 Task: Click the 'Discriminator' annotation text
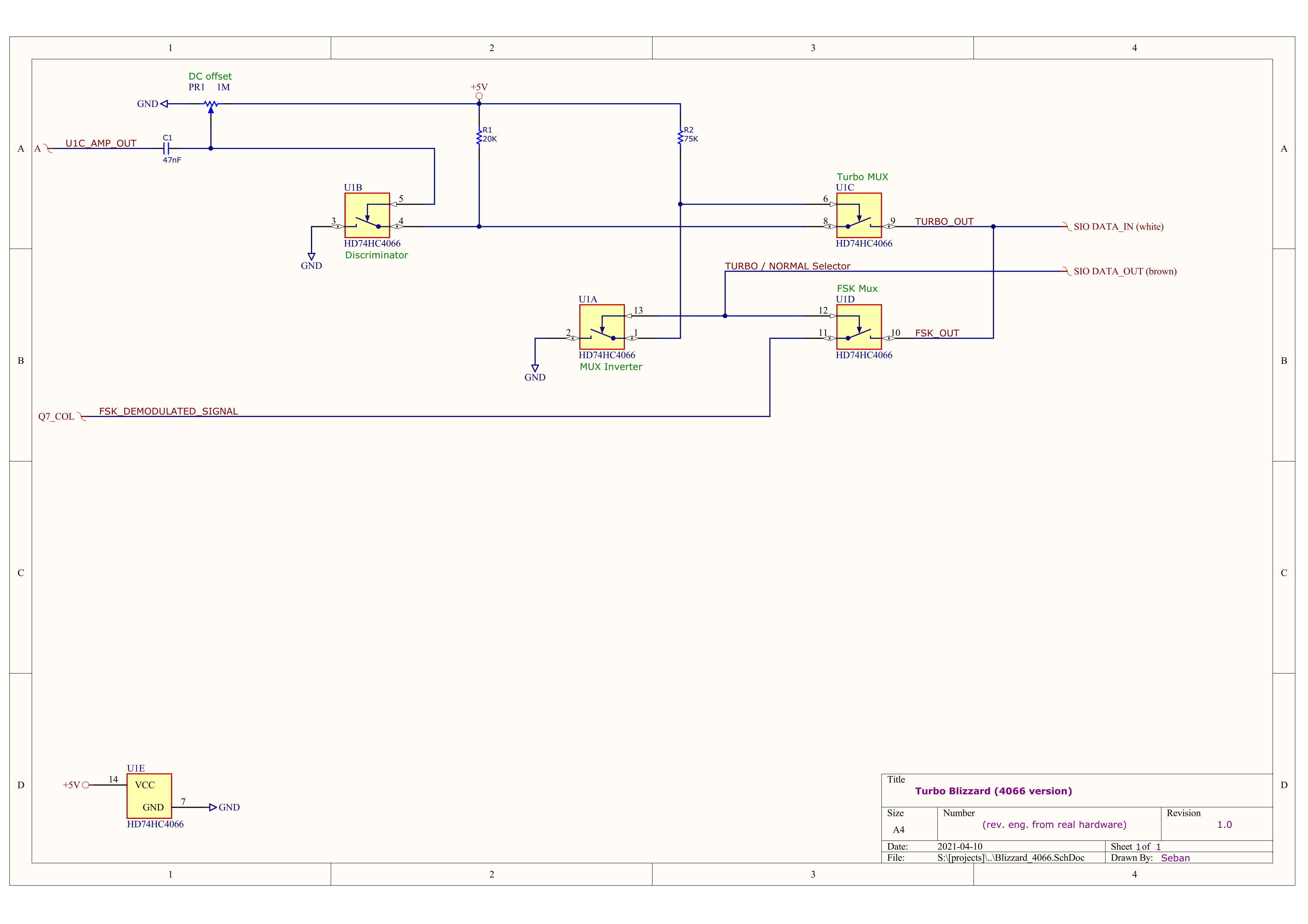377,255
